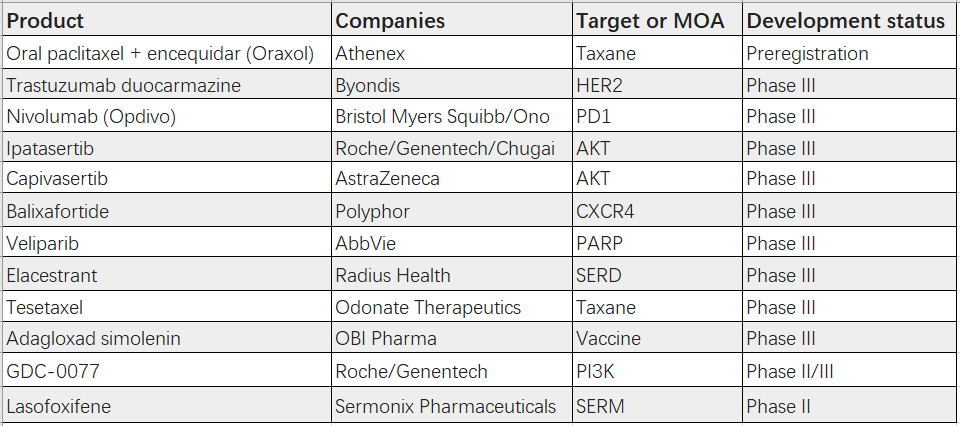Select the AstraZeneca cell
This screenshot has height=426, width=960.
click(388, 179)
